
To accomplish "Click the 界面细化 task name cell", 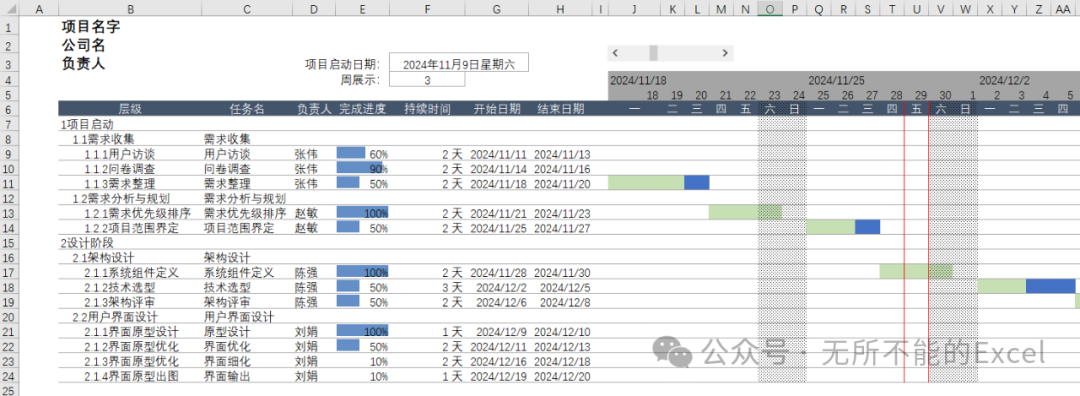I will [227, 361].
